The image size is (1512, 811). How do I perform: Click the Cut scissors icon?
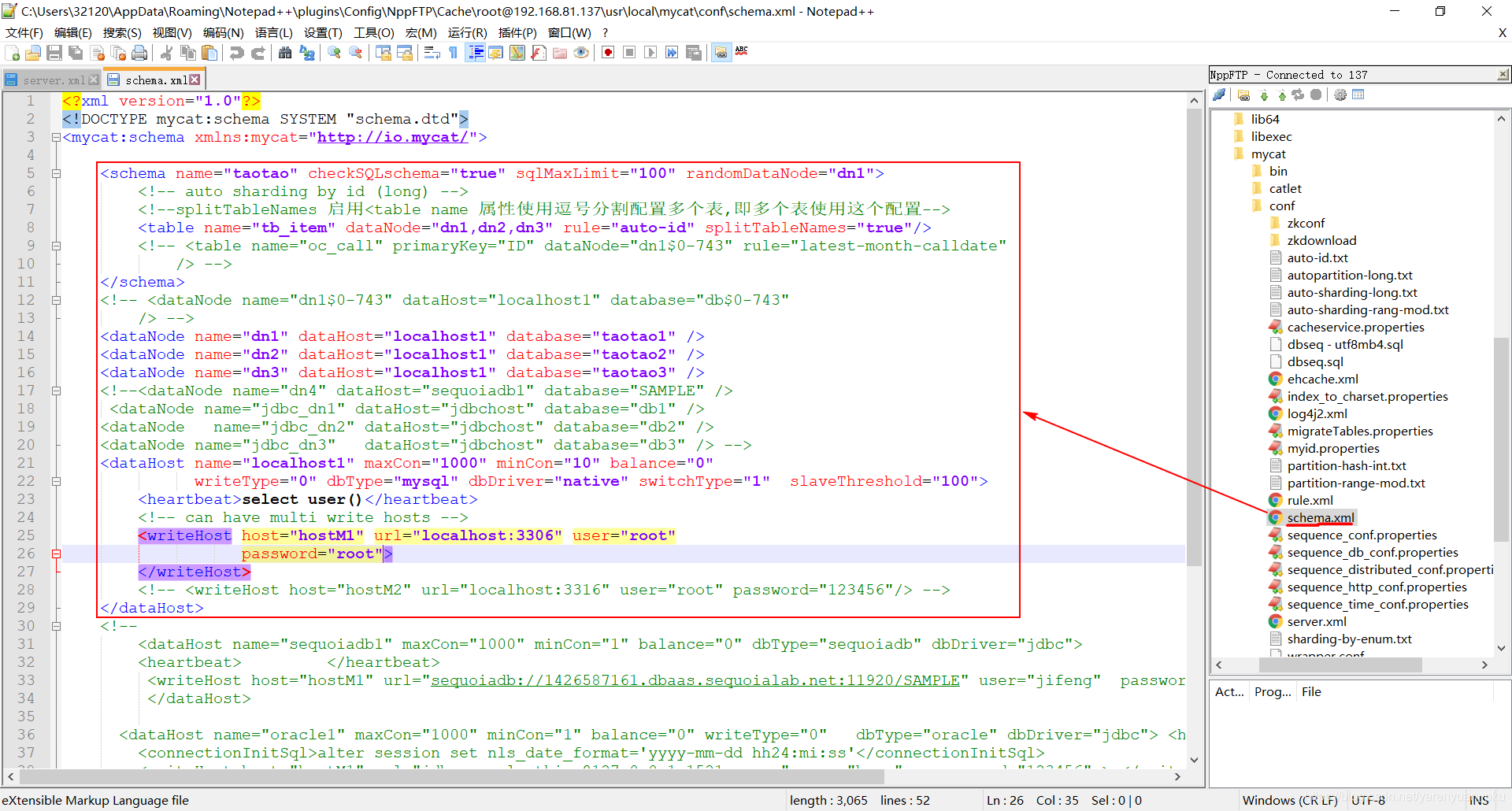pyautogui.click(x=166, y=53)
